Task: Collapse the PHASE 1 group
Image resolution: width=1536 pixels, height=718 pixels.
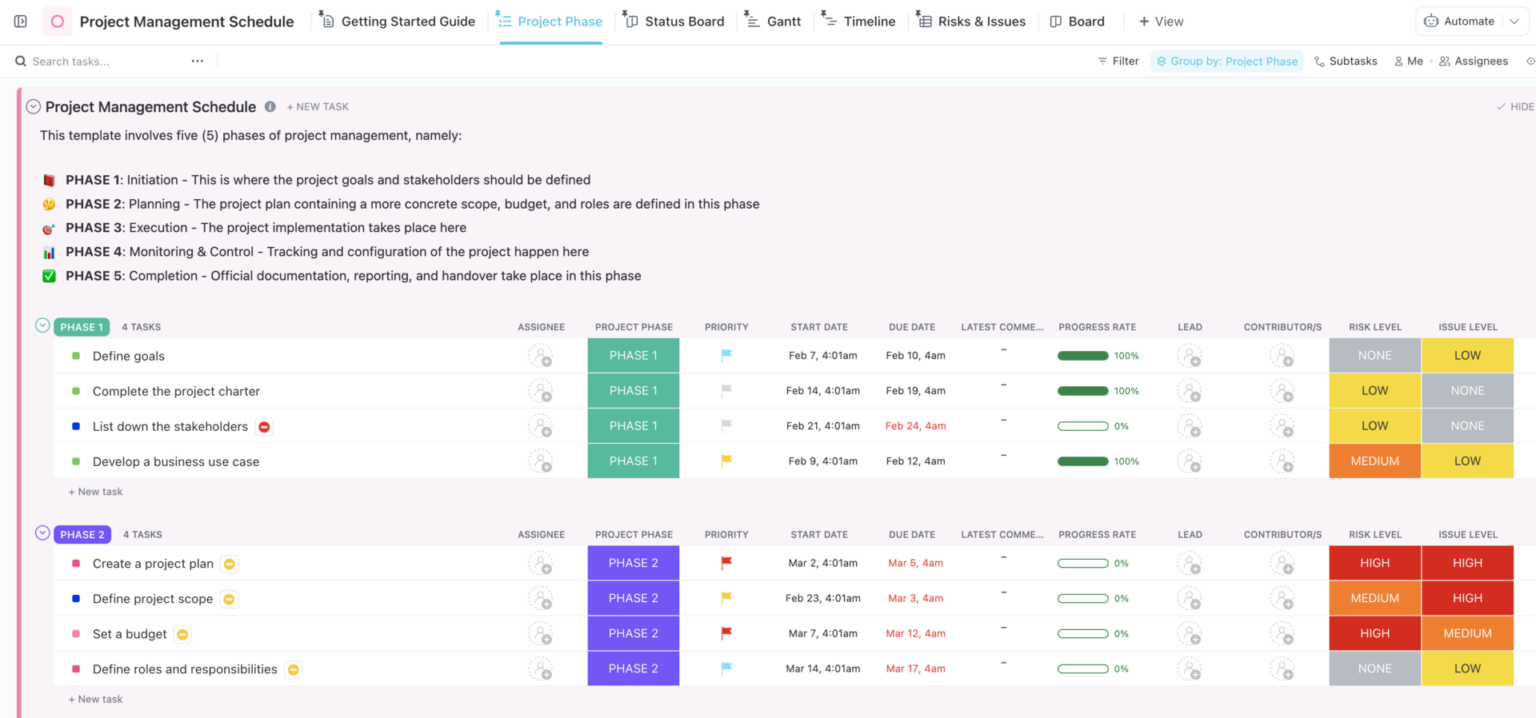Action: [x=42, y=326]
